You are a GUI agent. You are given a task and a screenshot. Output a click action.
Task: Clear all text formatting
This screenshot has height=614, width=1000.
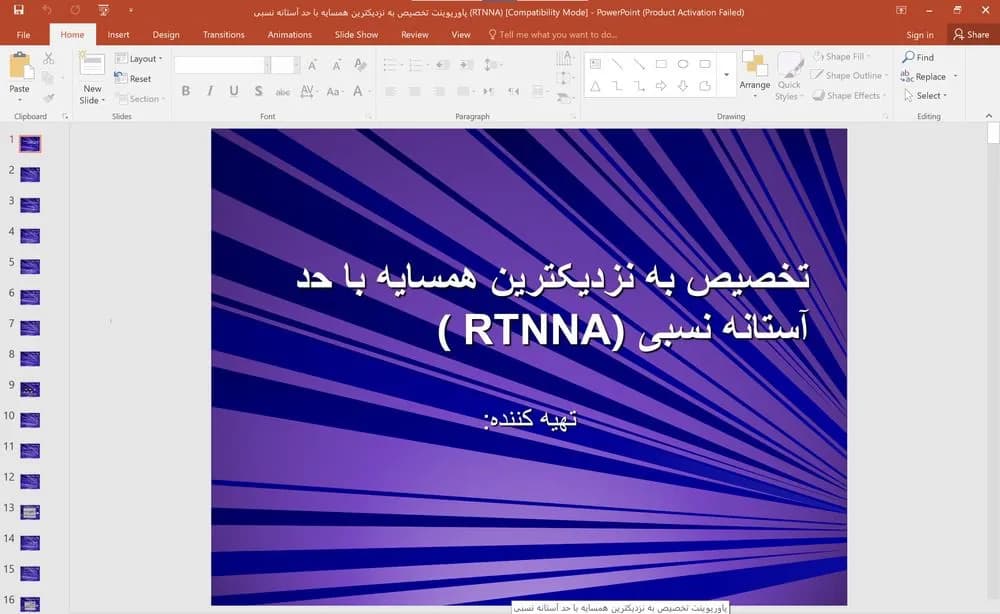pyautogui.click(x=360, y=65)
